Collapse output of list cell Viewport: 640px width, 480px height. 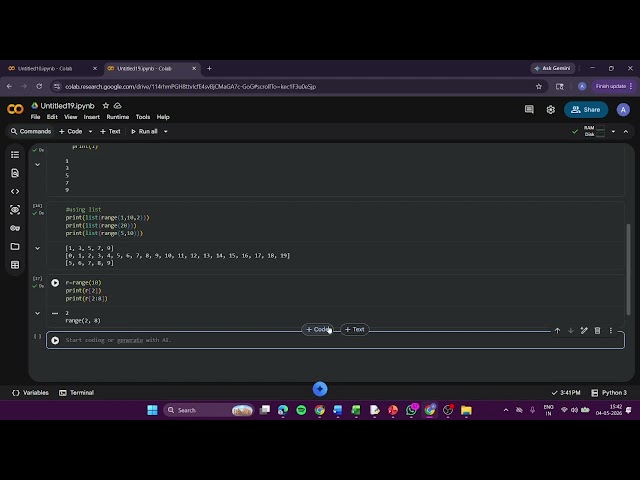pos(38,248)
